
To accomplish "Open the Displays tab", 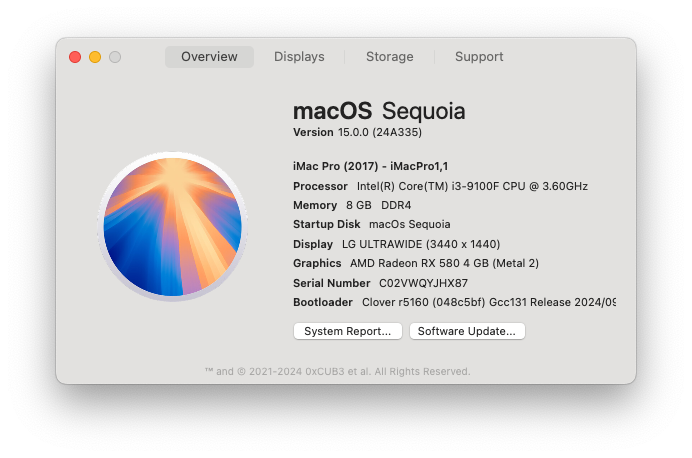I will pyautogui.click(x=299, y=57).
